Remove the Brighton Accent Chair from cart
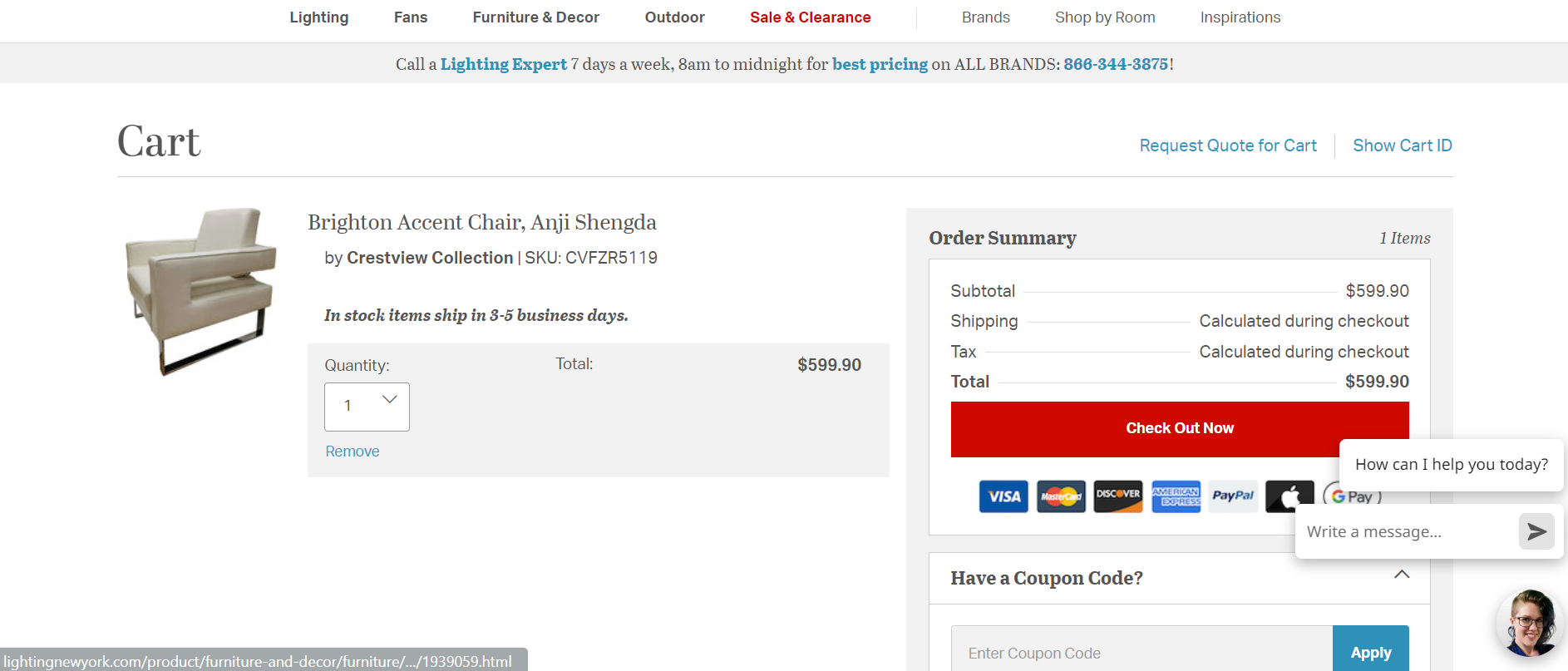This screenshot has height=671, width=1568. click(353, 451)
